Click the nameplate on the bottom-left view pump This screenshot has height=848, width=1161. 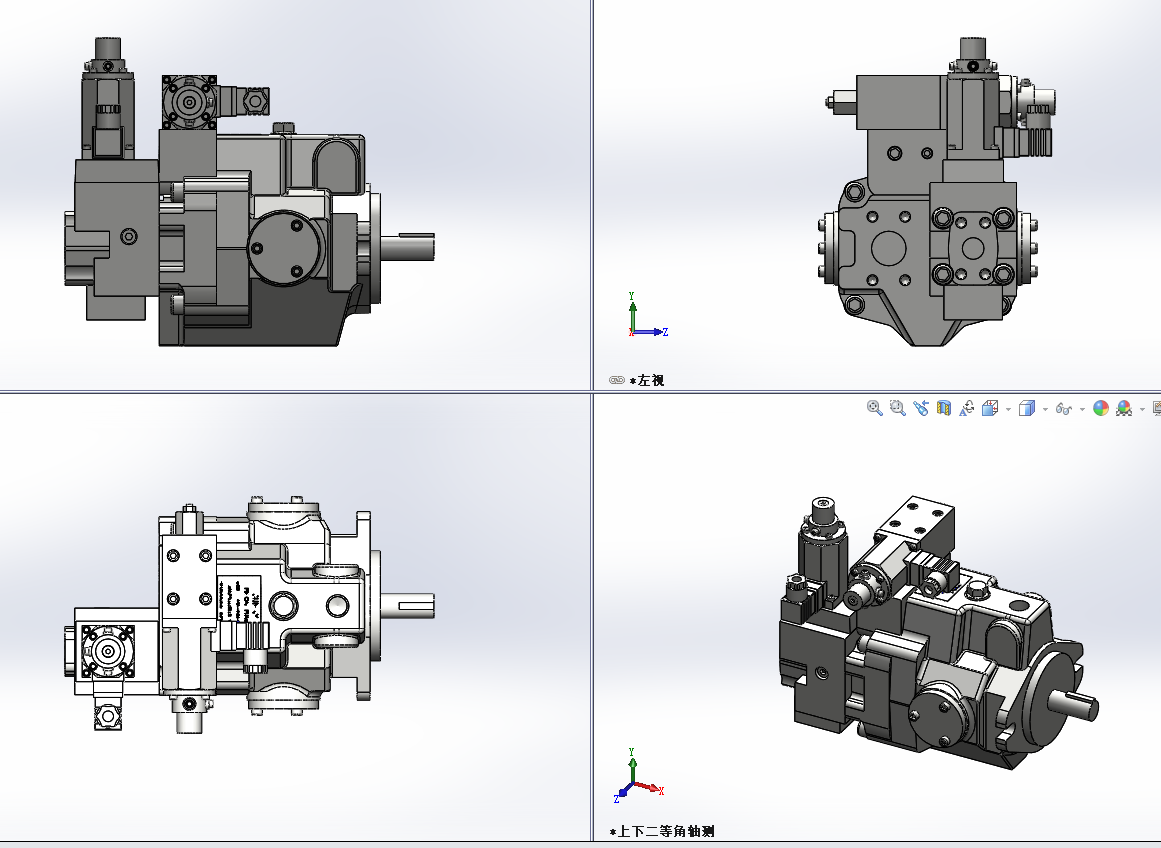point(240,600)
